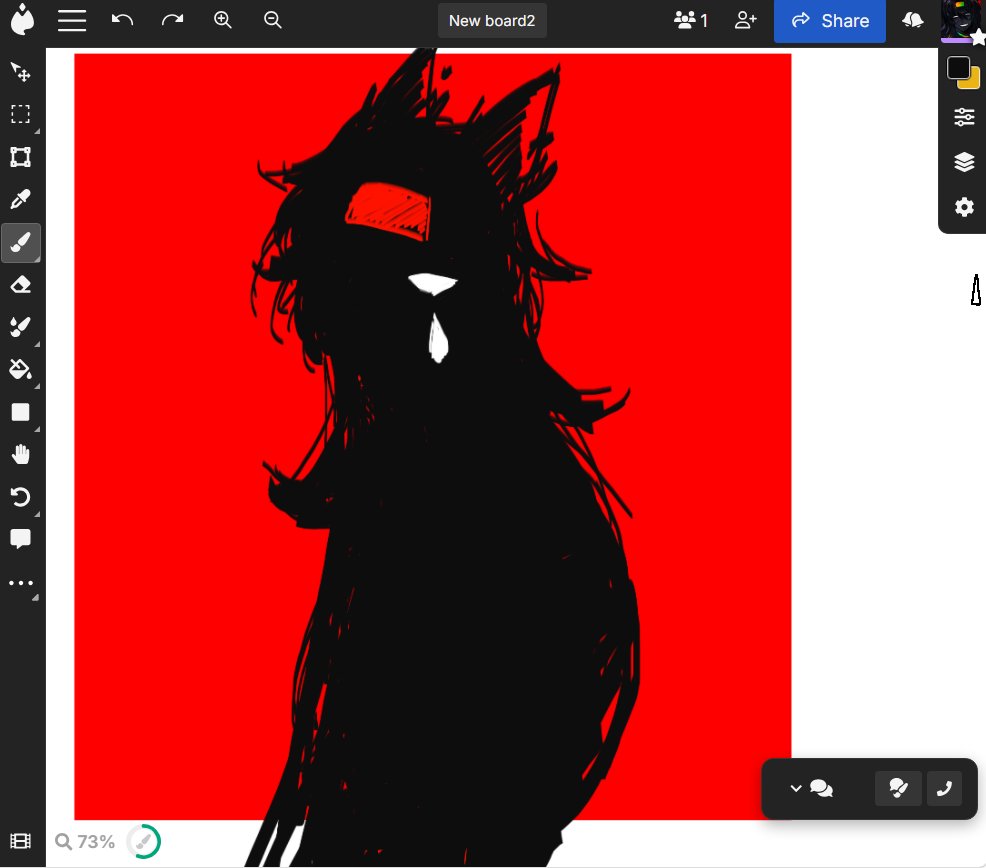The image size is (986, 868).
Task: Redo the last undone action
Action: tap(172, 20)
